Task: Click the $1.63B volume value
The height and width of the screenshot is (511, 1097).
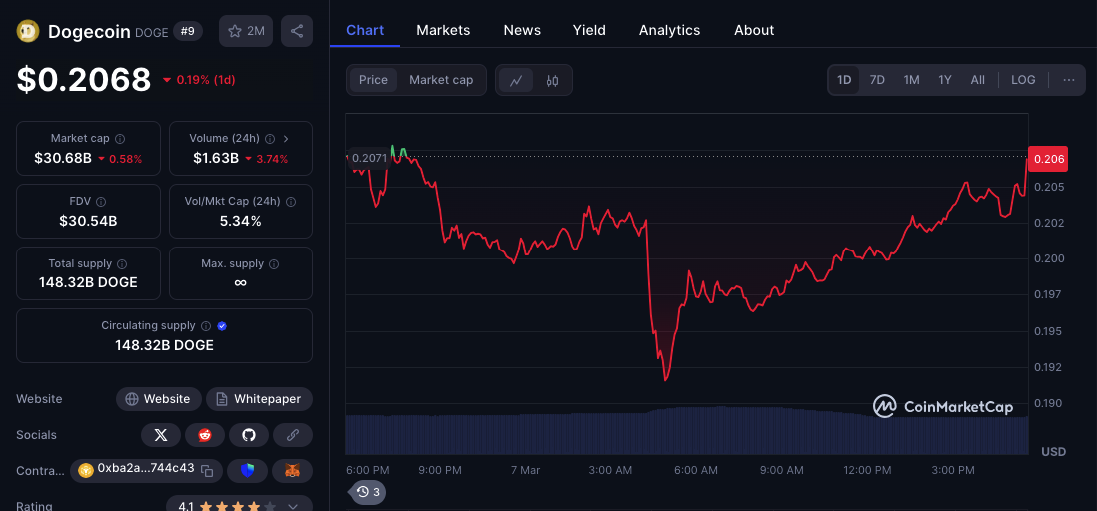Action: click(x=216, y=159)
